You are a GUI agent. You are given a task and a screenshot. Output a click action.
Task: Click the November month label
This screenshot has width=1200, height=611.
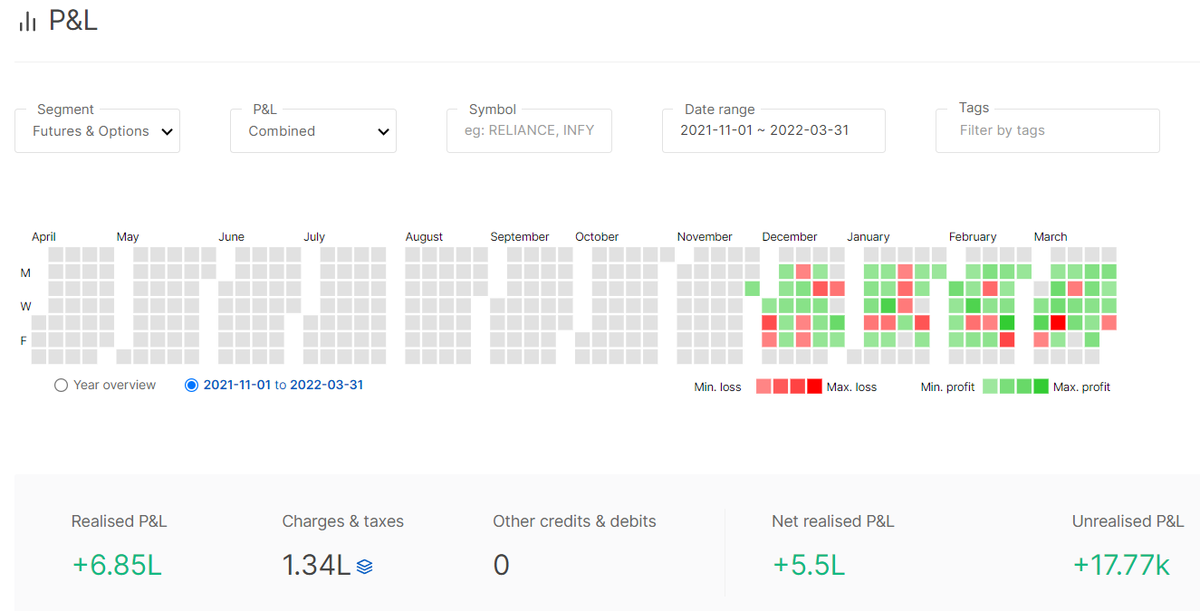tap(705, 237)
